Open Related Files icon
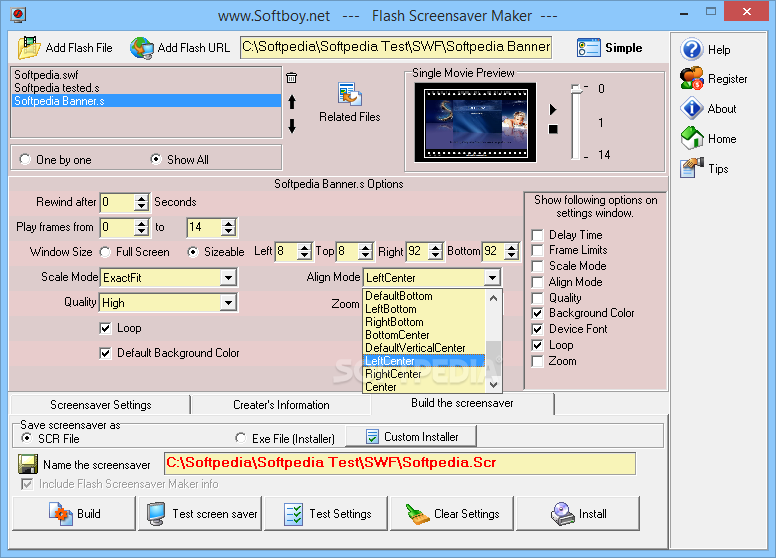Image resolution: width=776 pixels, height=558 pixels. tap(350, 94)
